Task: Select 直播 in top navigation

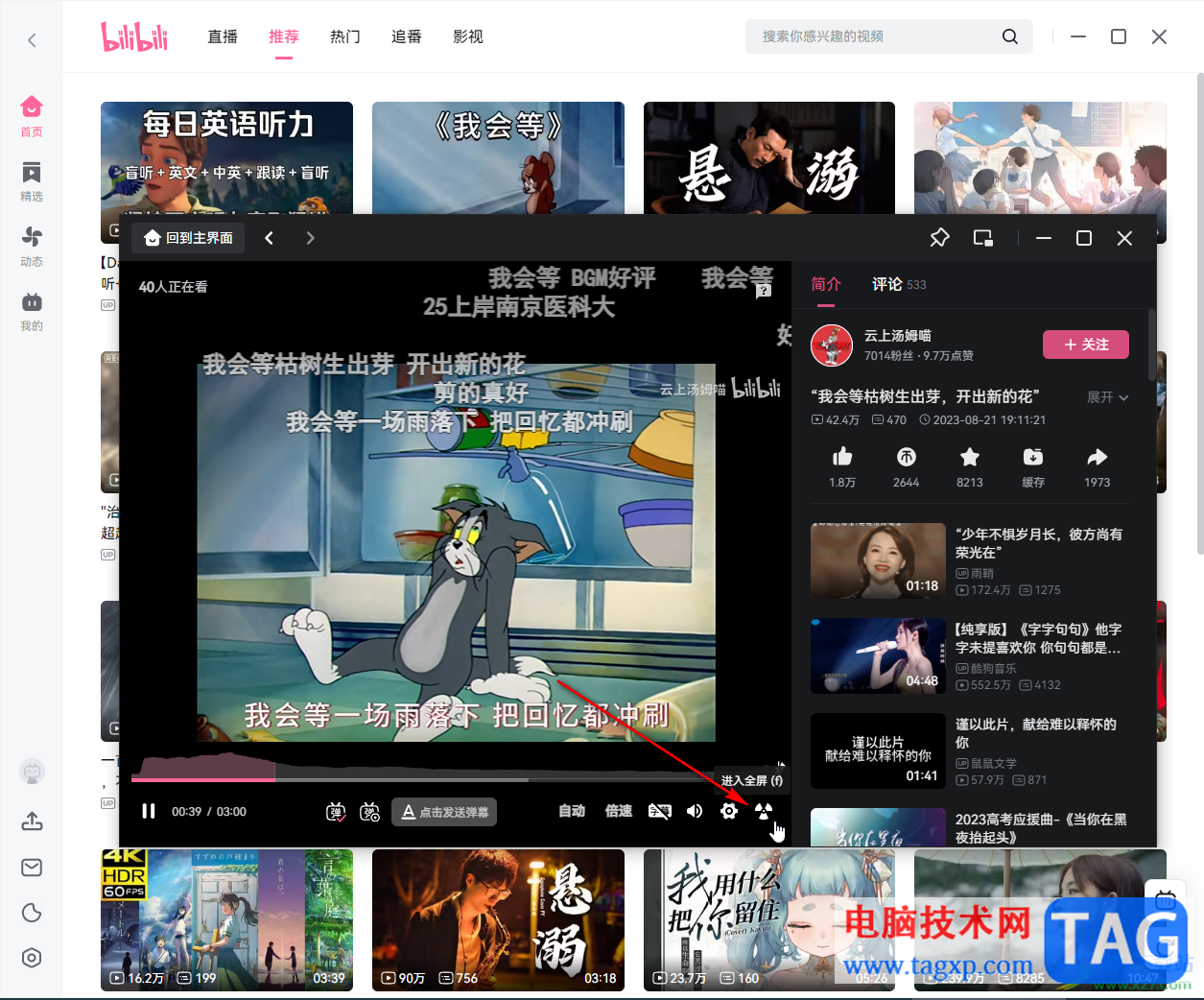Action: (x=223, y=36)
